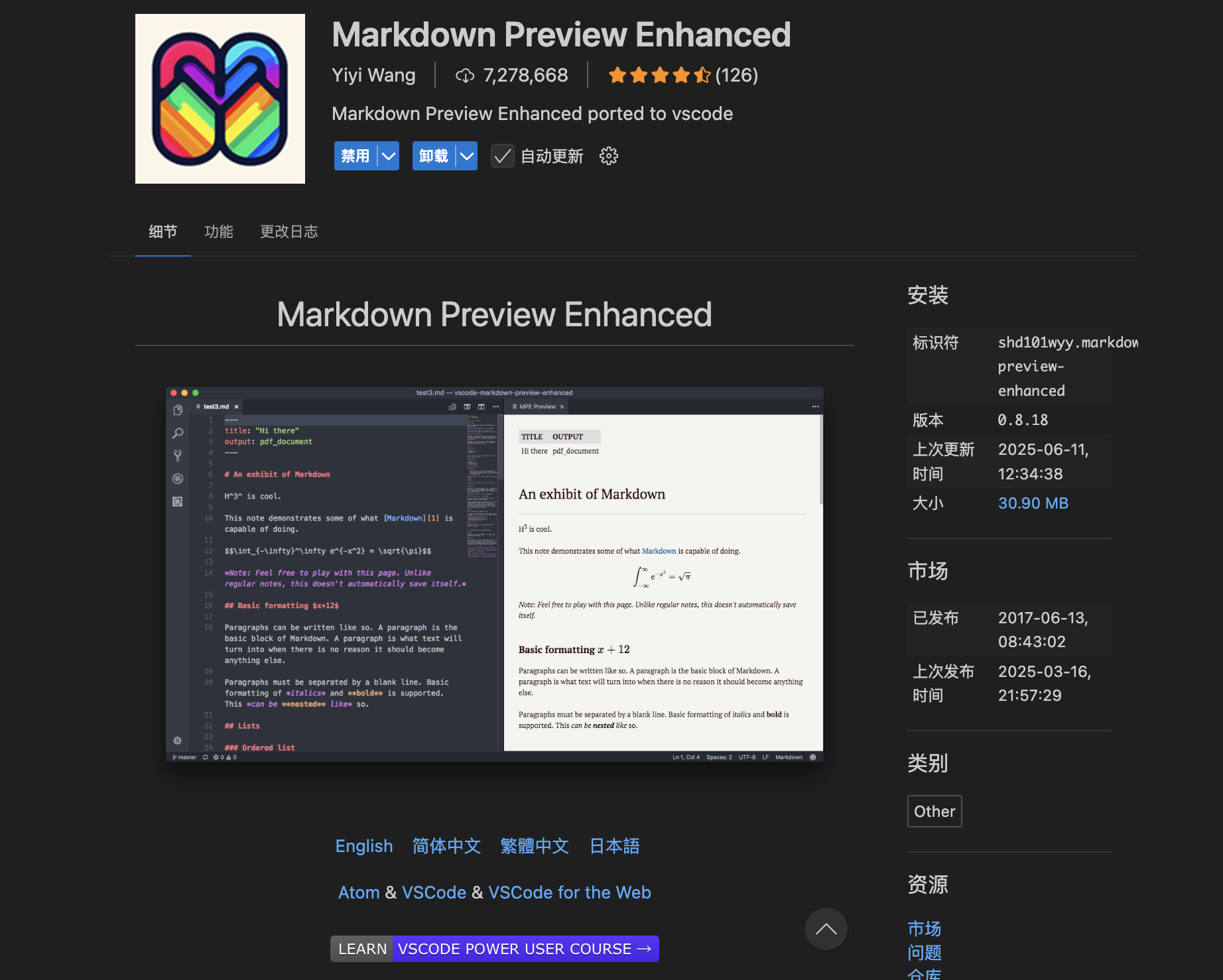Image resolution: width=1223 pixels, height=980 pixels.
Task: Click the (126) ratings count
Action: 736,76
